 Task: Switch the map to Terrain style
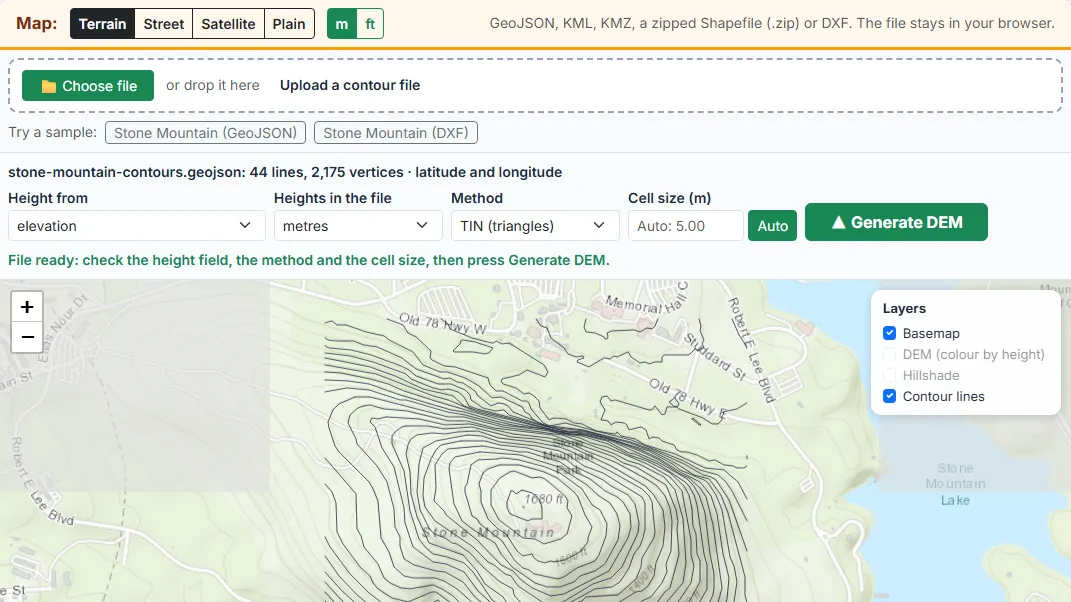click(x=102, y=24)
